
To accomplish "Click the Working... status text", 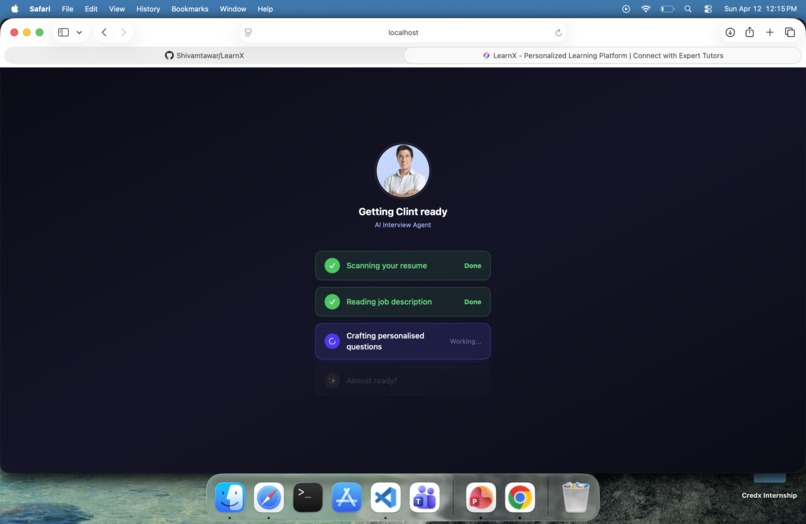I will pyautogui.click(x=465, y=341).
